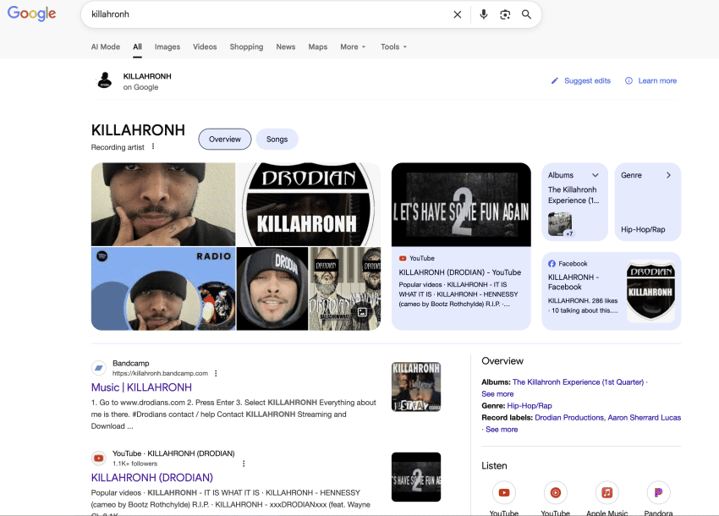Open Recording artist three-dot options
This screenshot has height=516, width=719.
[x=153, y=147]
